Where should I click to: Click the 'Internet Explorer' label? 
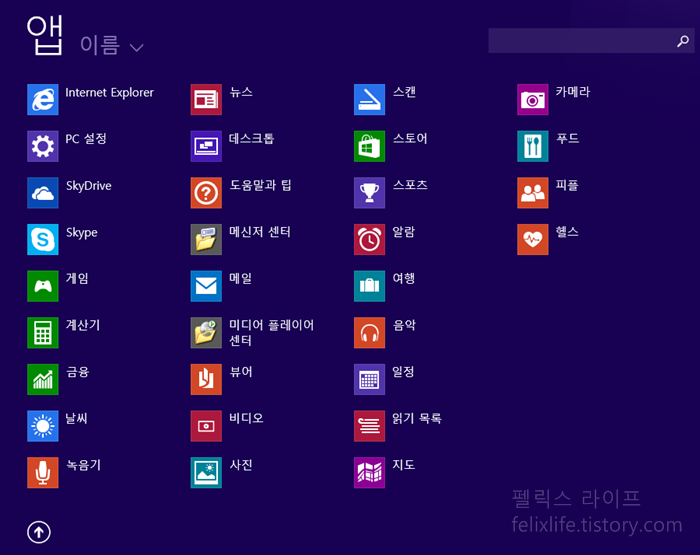[x=109, y=92]
